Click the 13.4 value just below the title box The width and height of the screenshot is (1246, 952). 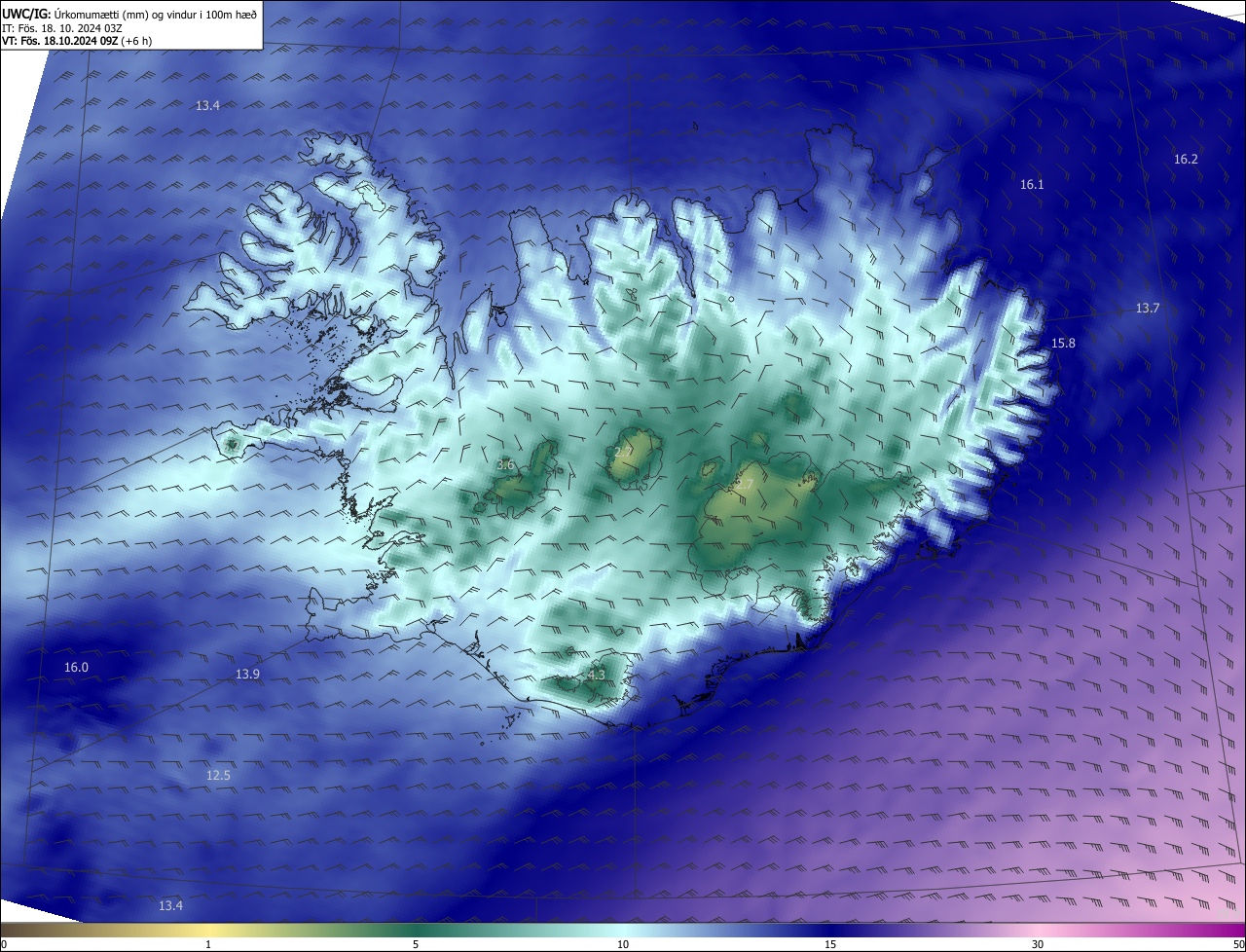coord(207,105)
